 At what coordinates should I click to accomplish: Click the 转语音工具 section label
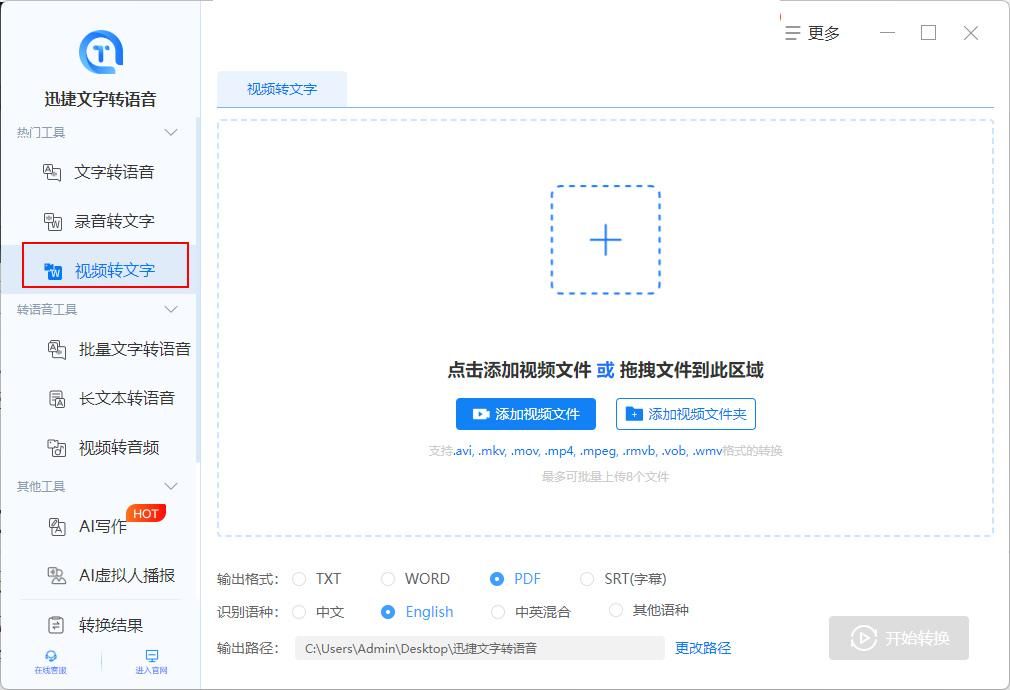click(x=47, y=310)
